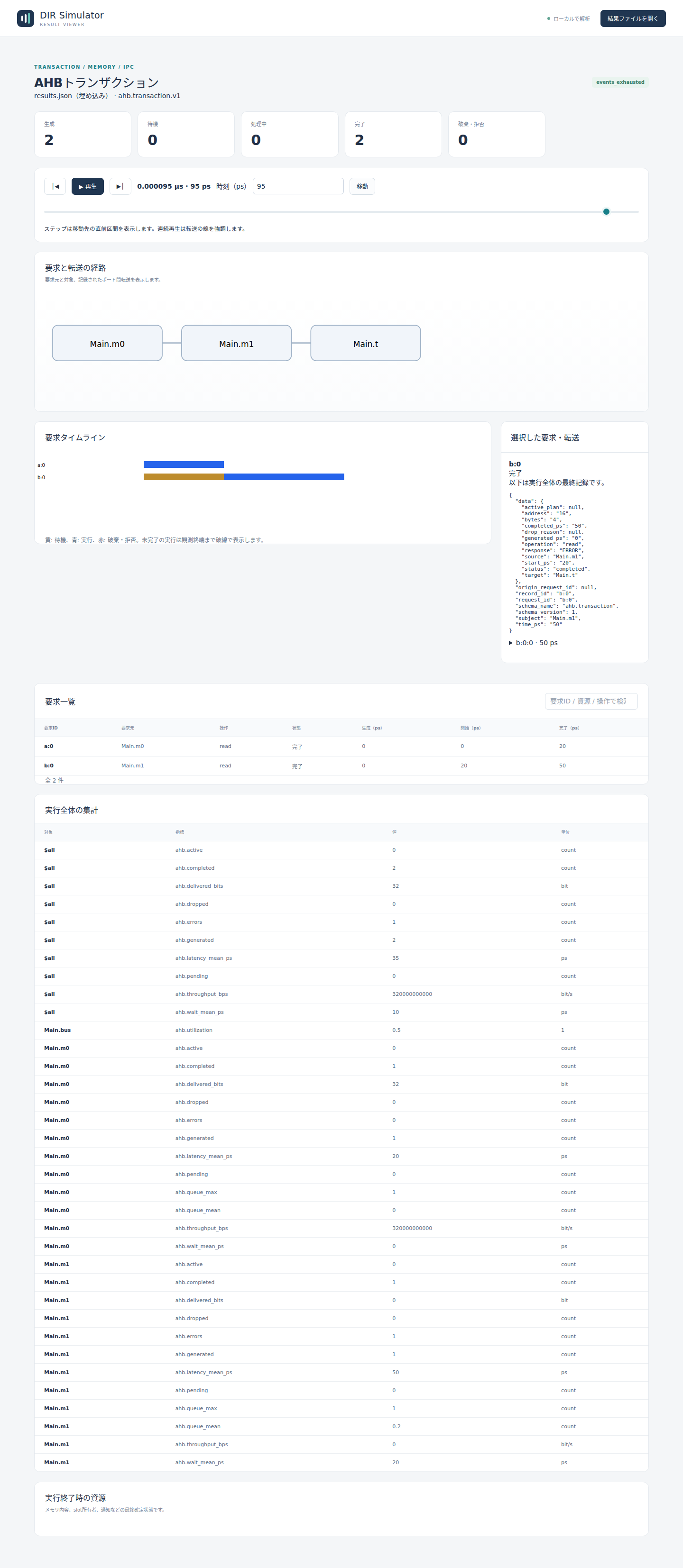Click the 全 2 件 count footer
The image size is (683, 1568).
[54, 780]
